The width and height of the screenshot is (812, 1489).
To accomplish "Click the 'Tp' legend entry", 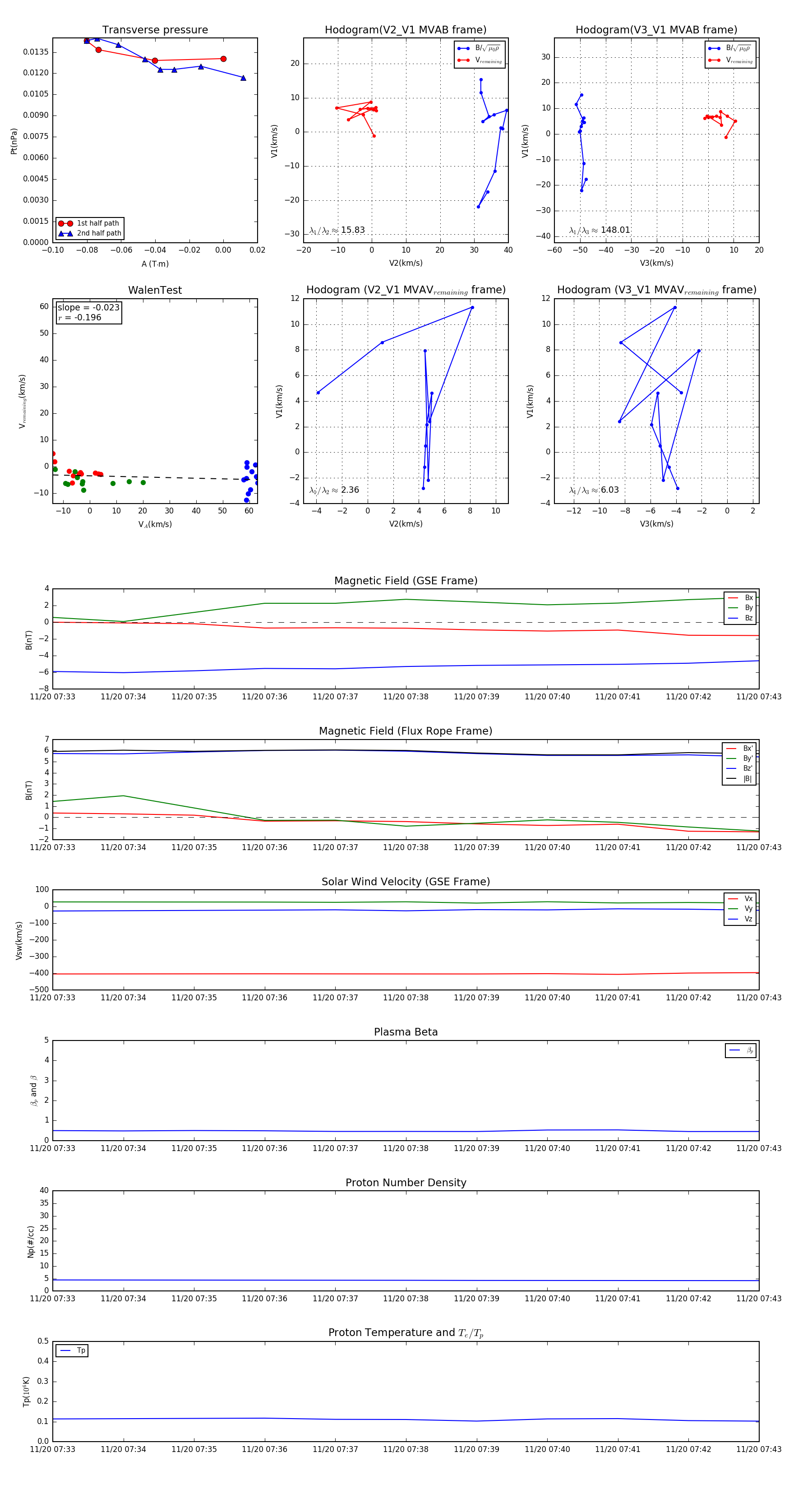I will pos(72,1350).
